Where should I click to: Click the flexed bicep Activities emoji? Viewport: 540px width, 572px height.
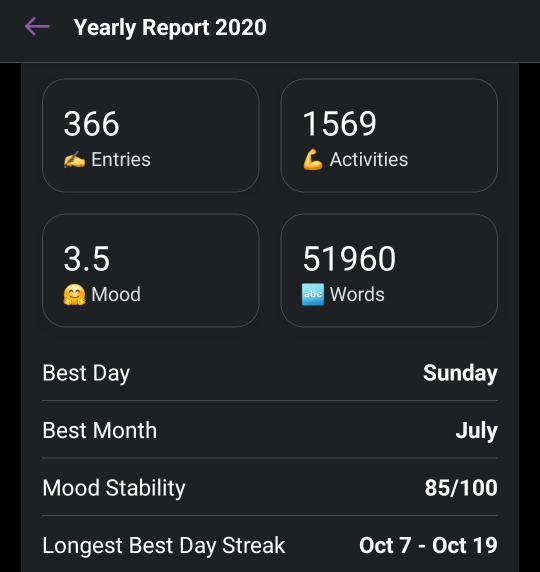pos(313,160)
